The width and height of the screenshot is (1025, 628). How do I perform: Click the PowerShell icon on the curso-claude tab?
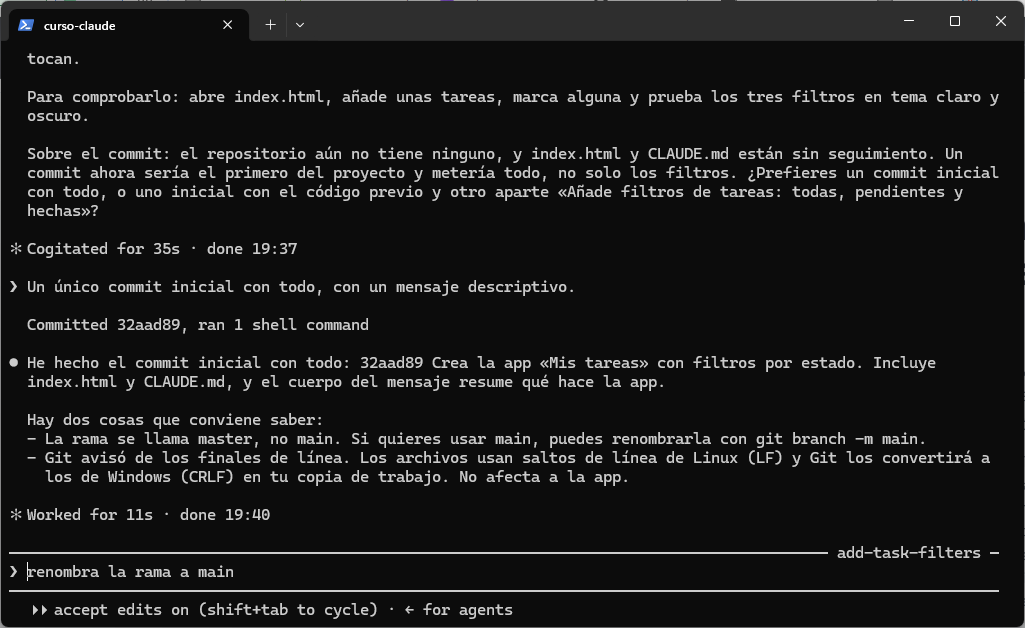coord(26,25)
